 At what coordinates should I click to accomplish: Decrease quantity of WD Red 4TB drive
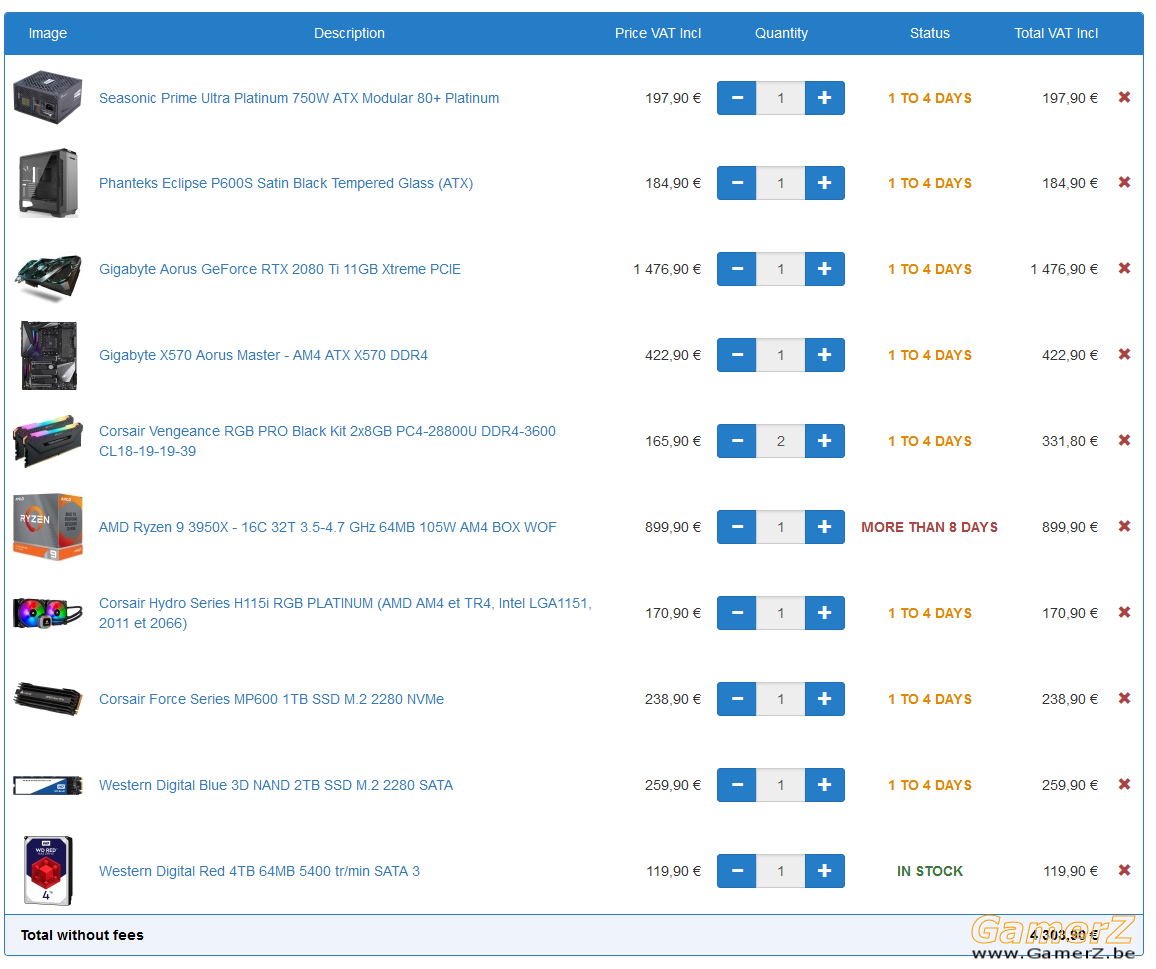737,871
